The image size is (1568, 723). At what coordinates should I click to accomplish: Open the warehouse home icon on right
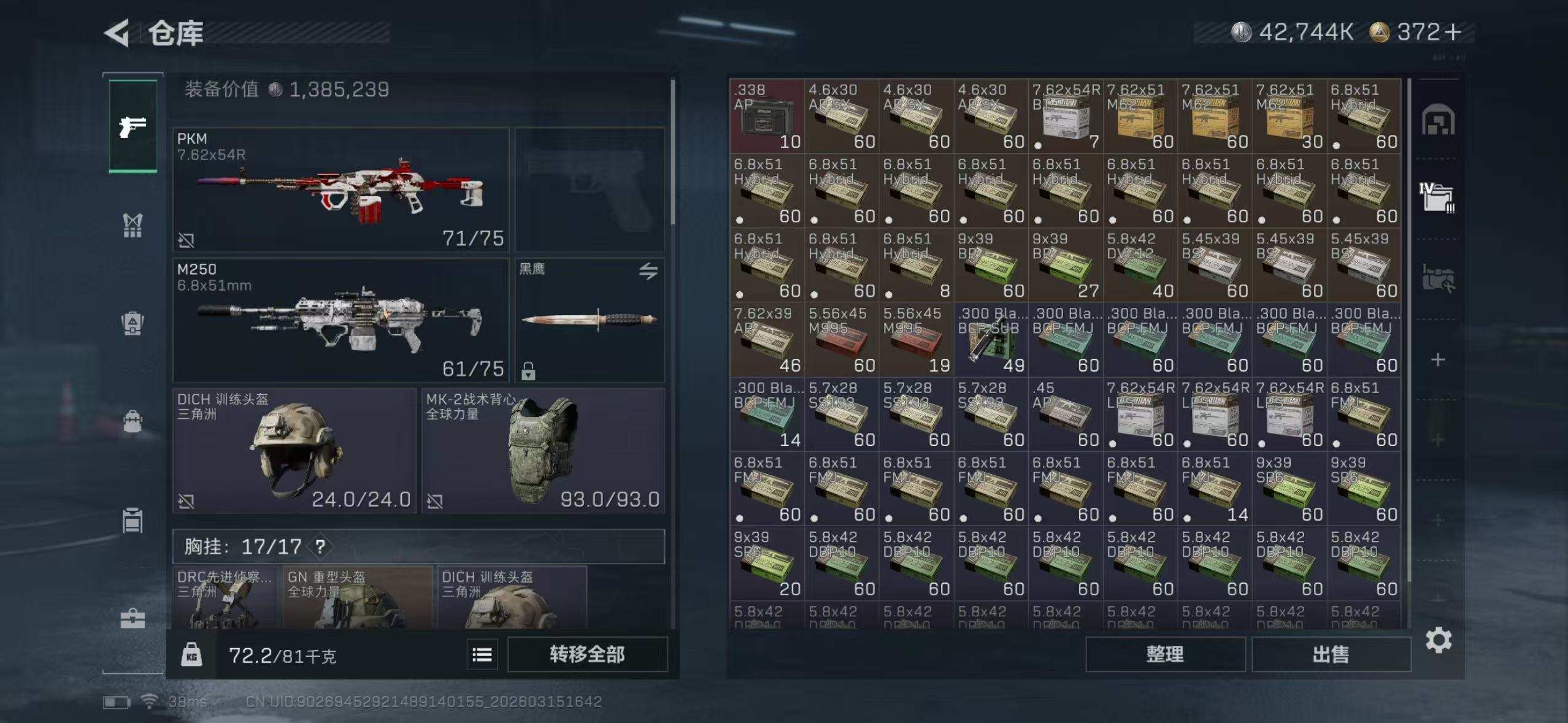[1438, 120]
